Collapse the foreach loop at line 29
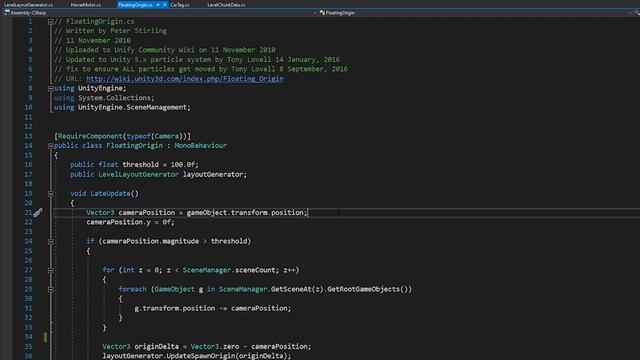 pos(51,289)
